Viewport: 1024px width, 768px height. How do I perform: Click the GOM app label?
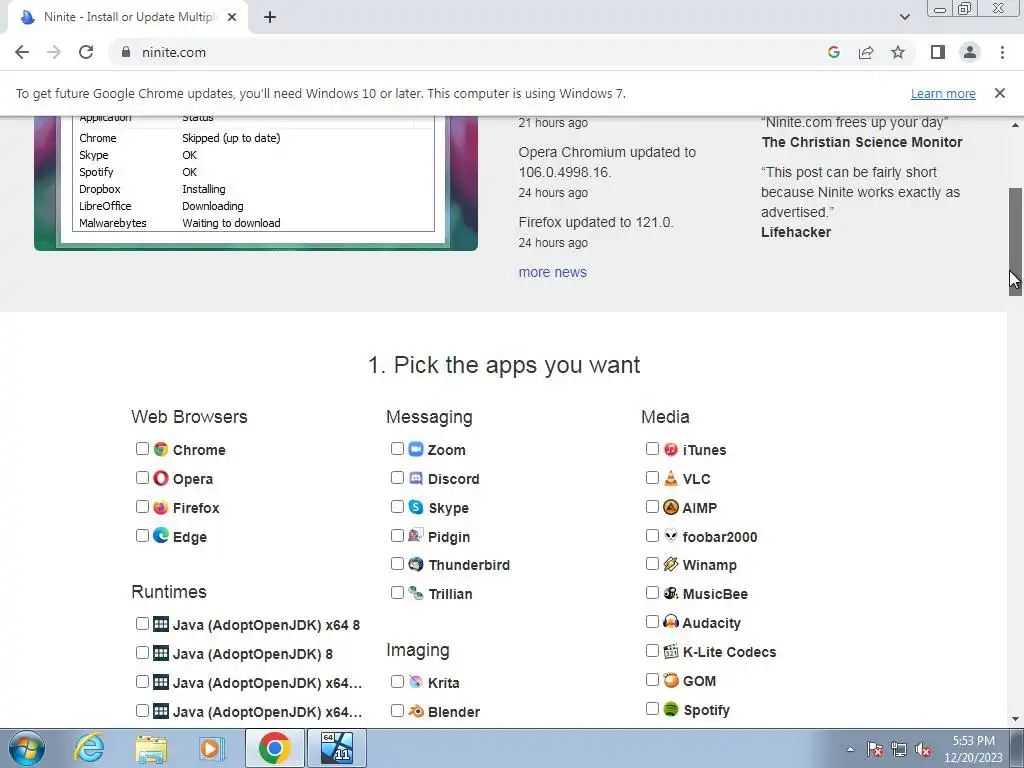pos(699,680)
